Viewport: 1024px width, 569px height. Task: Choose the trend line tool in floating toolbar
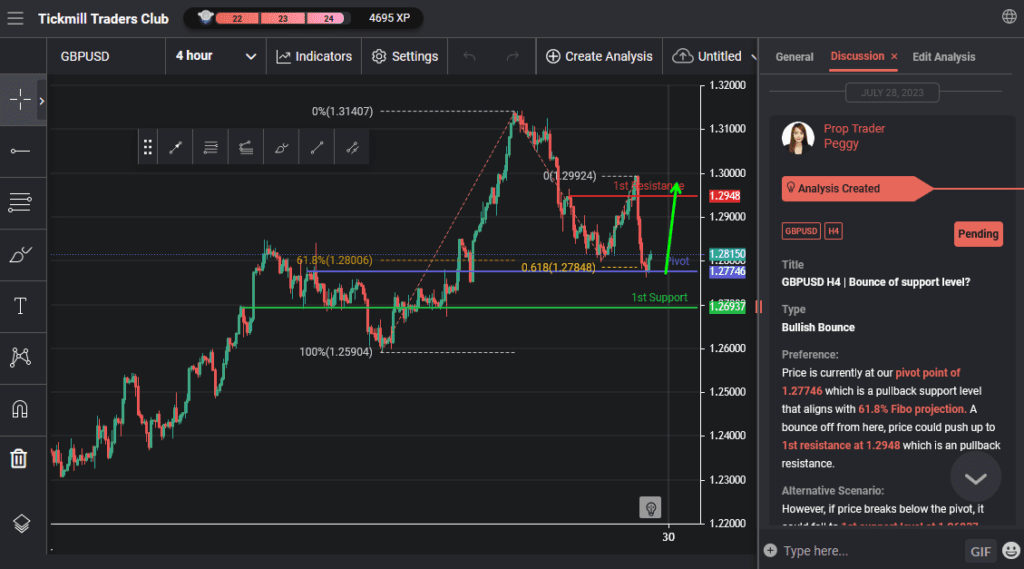pyautogui.click(x=175, y=148)
